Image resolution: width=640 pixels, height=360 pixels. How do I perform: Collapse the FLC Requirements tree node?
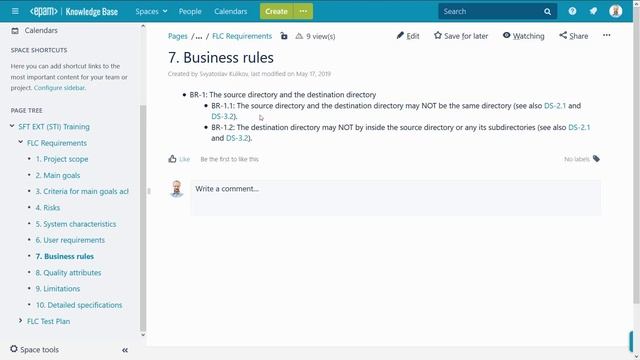click(20, 142)
